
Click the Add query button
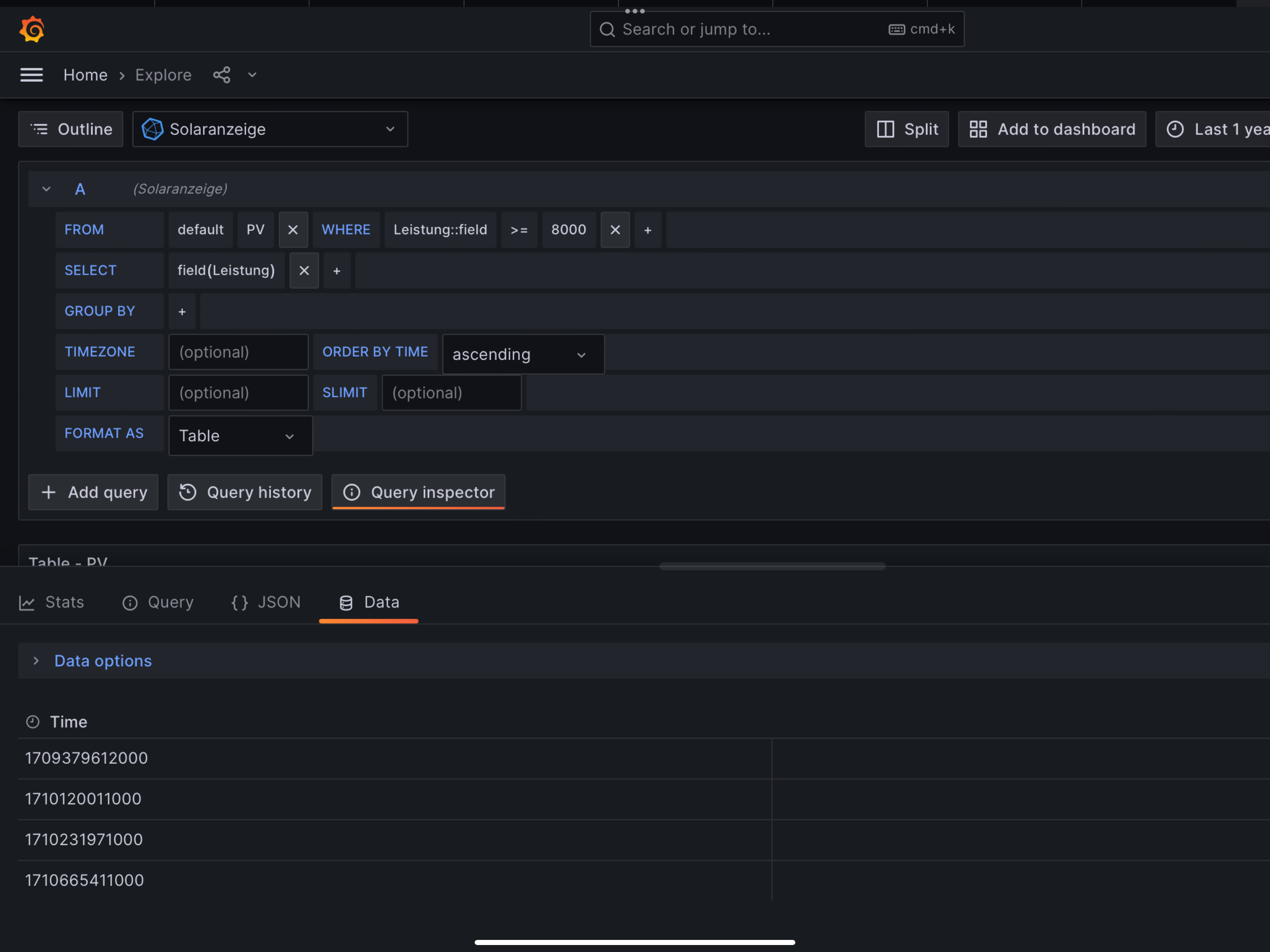[x=93, y=492]
